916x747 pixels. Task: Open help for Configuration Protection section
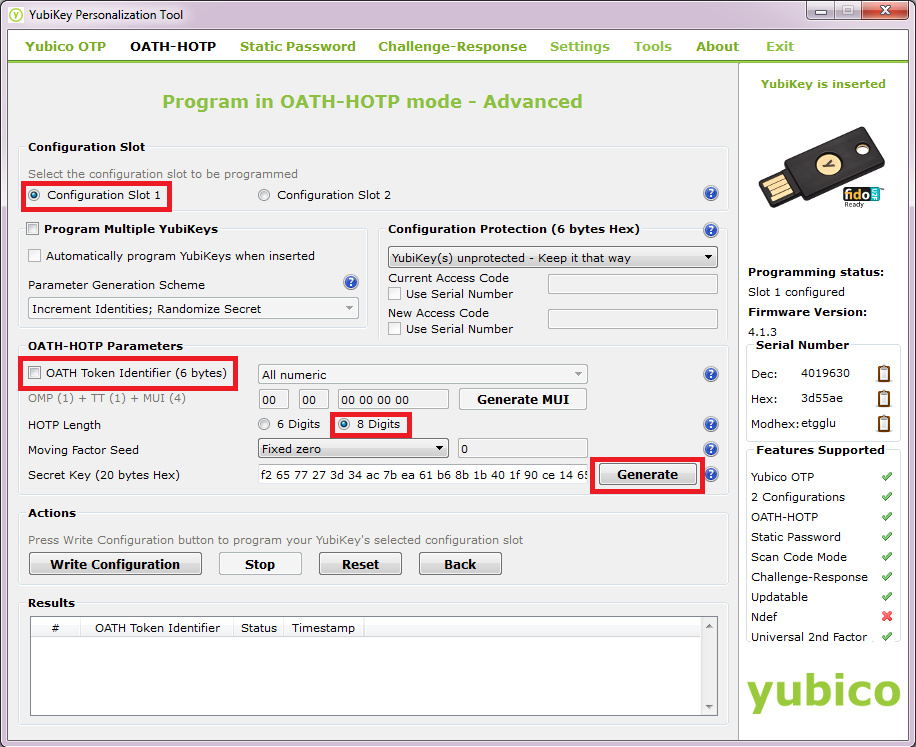710,230
